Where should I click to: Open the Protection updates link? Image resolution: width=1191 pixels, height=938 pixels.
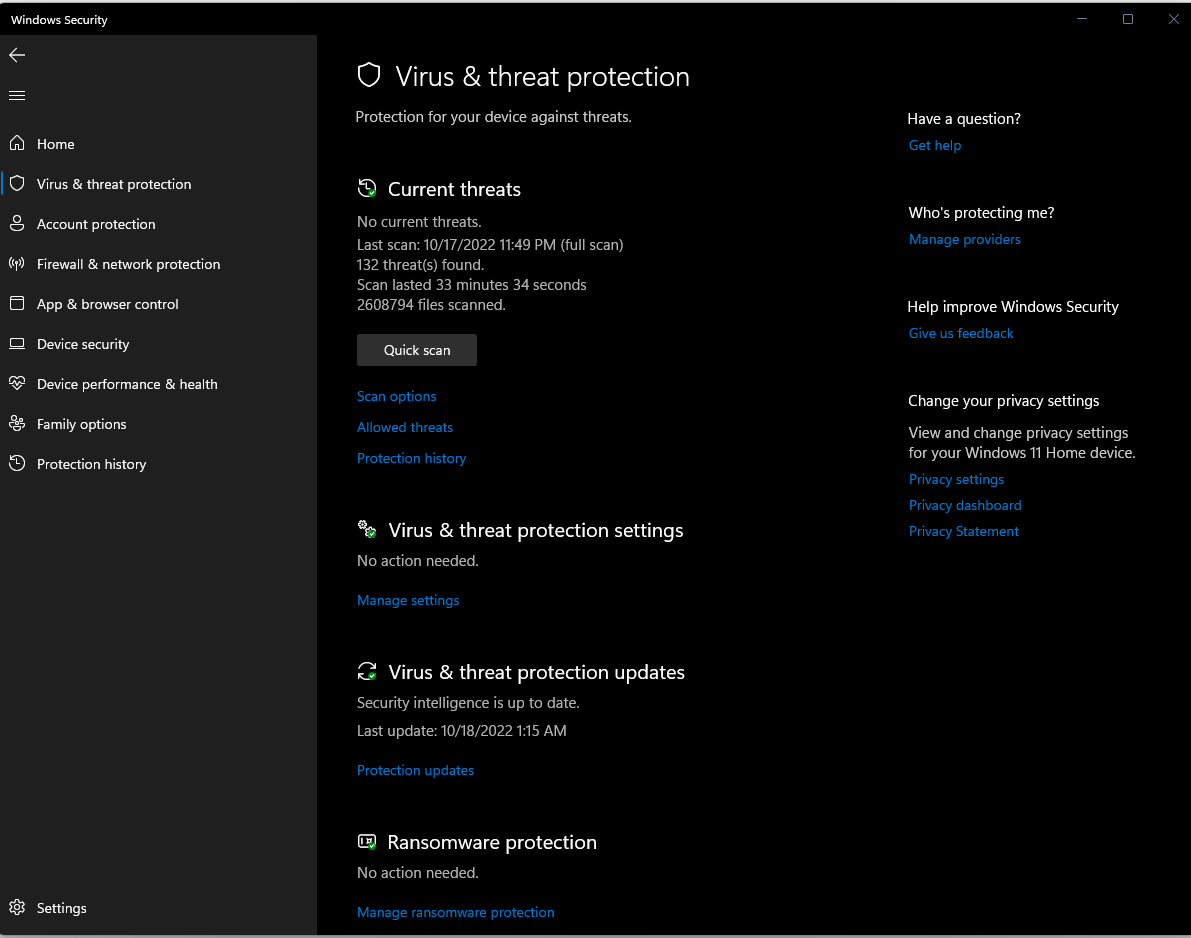coord(416,770)
